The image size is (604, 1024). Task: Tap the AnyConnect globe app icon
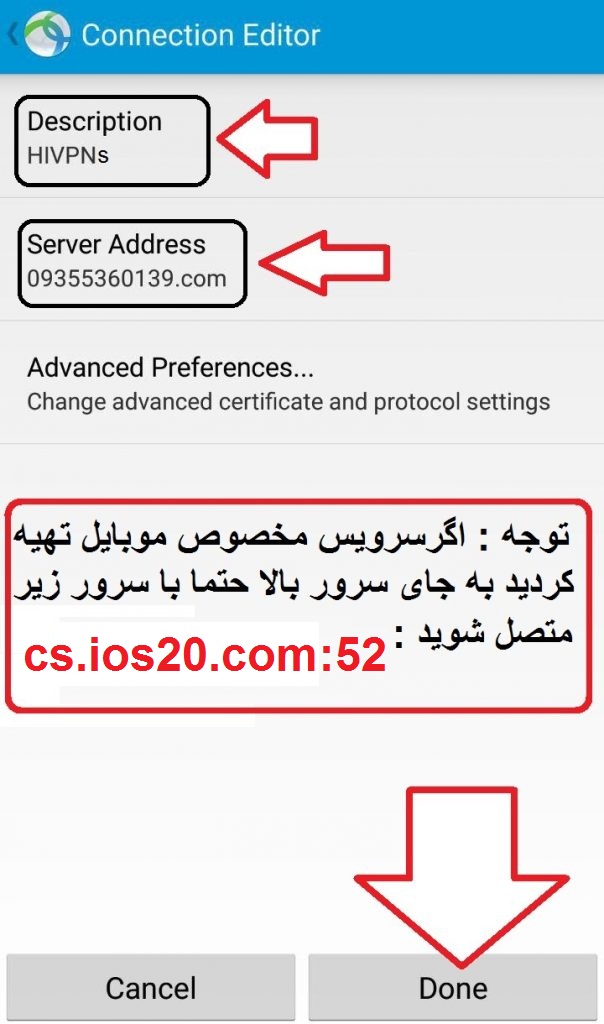[46, 33]
